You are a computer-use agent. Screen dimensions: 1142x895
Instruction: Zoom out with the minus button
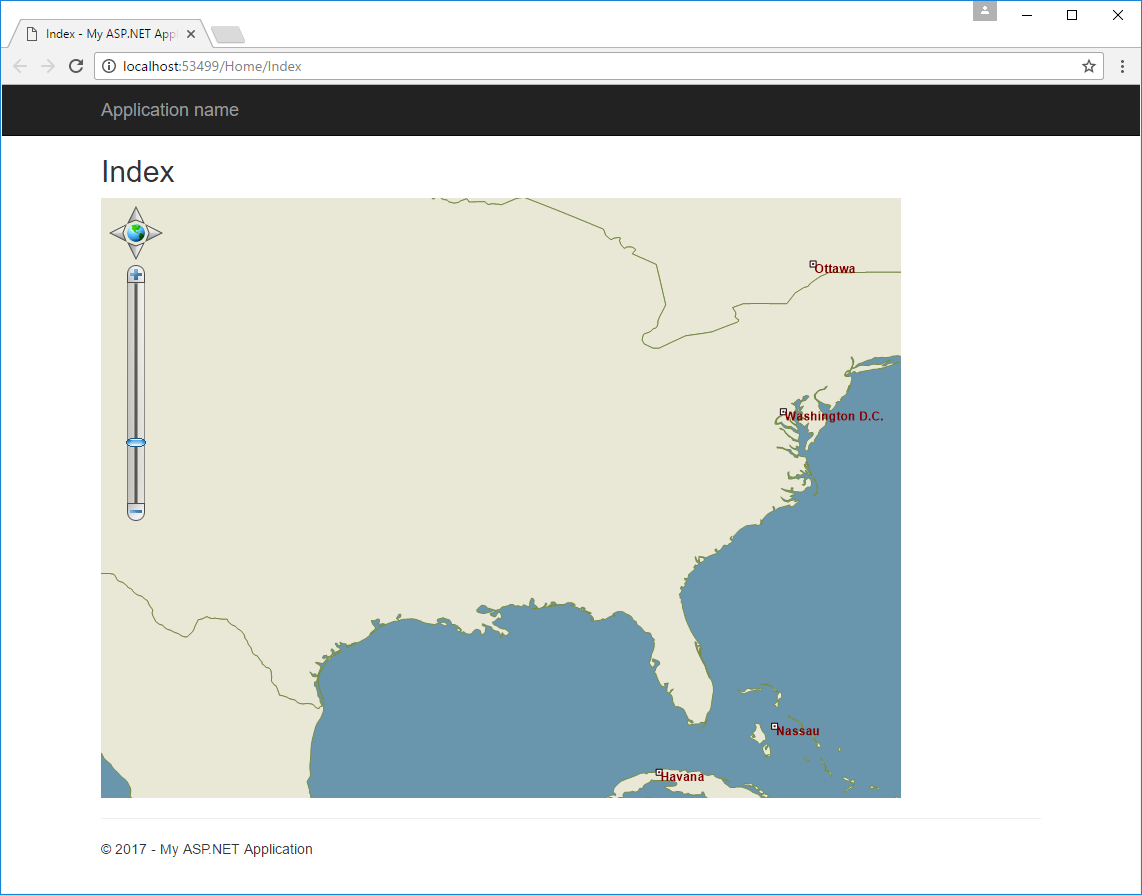coord(136,512)
